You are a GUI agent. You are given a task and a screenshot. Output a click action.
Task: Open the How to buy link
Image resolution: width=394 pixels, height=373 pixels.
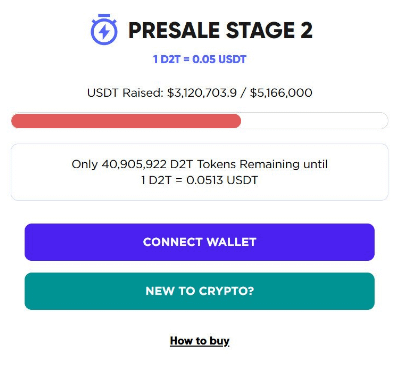pyautogui.click(x=200, y=341)
